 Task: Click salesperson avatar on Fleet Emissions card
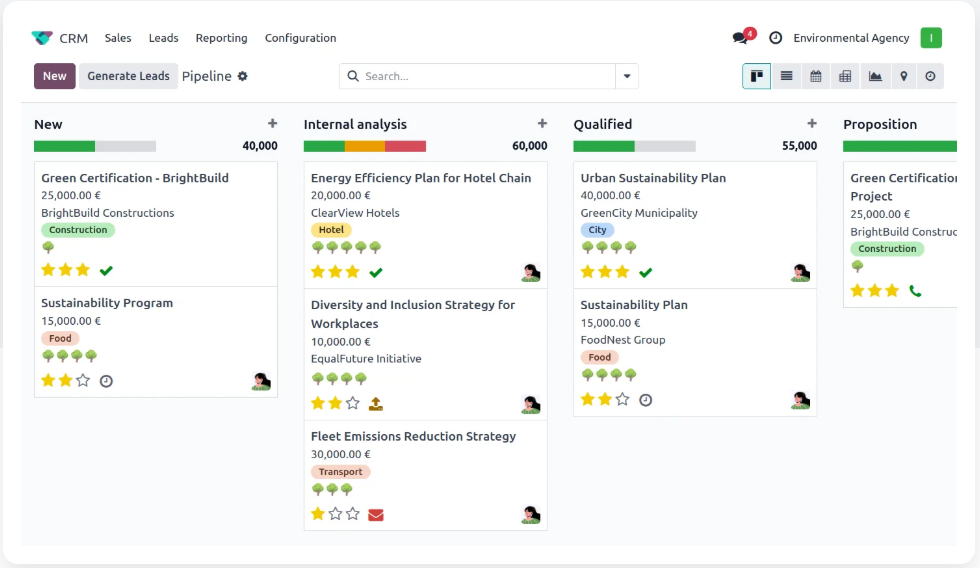pos(531,515)
